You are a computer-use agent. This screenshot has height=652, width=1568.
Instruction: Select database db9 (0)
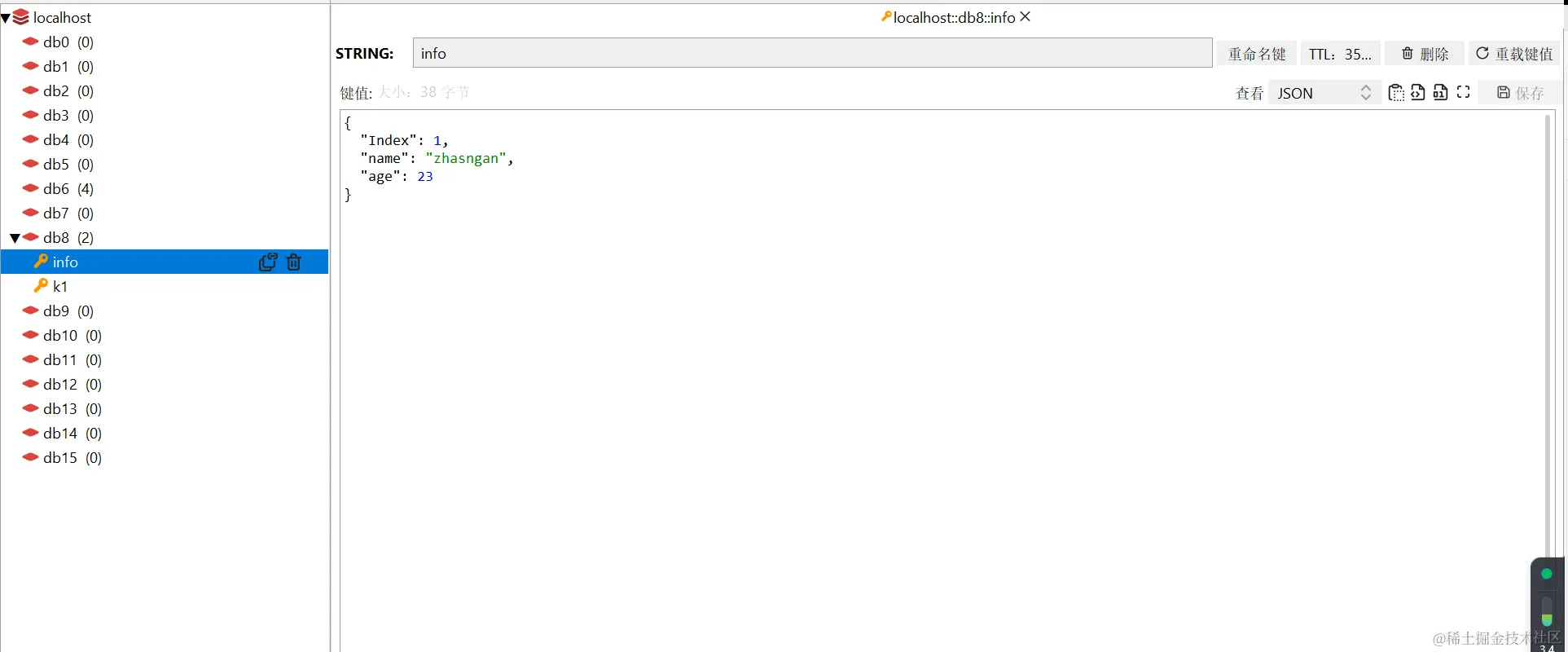click(68, 311)
